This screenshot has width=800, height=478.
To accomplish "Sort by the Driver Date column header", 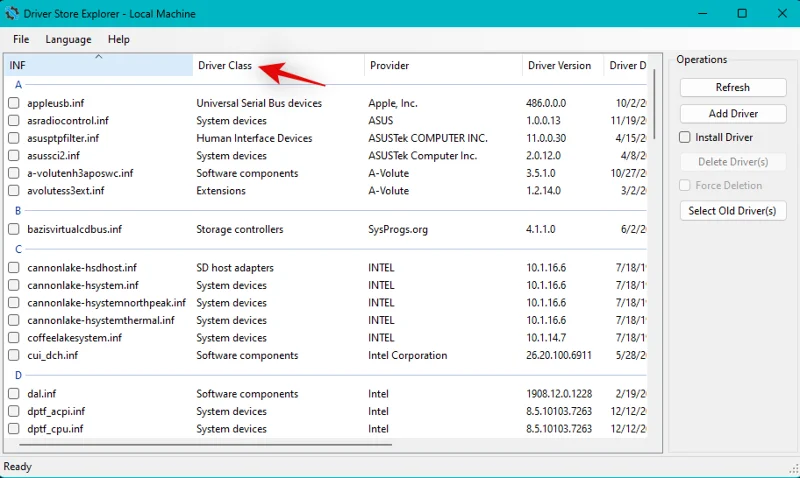I will coord(626,65).
